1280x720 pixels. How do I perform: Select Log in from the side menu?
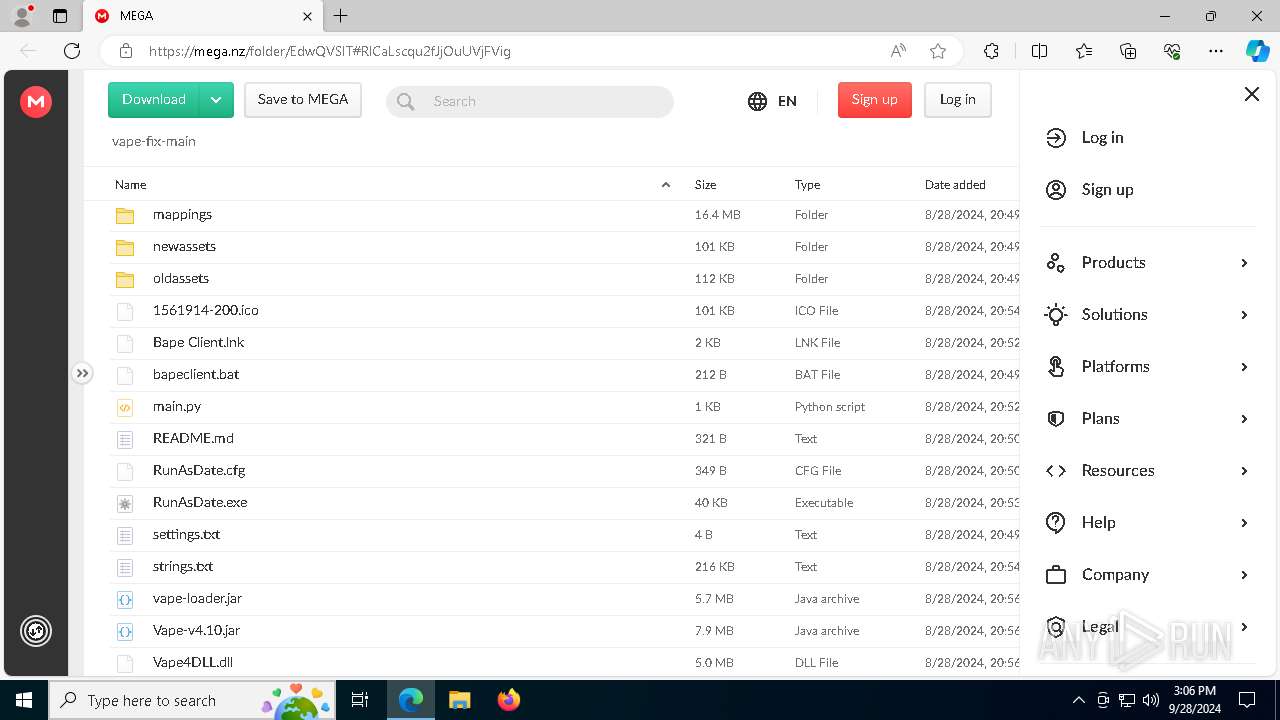coord(1102,138)
